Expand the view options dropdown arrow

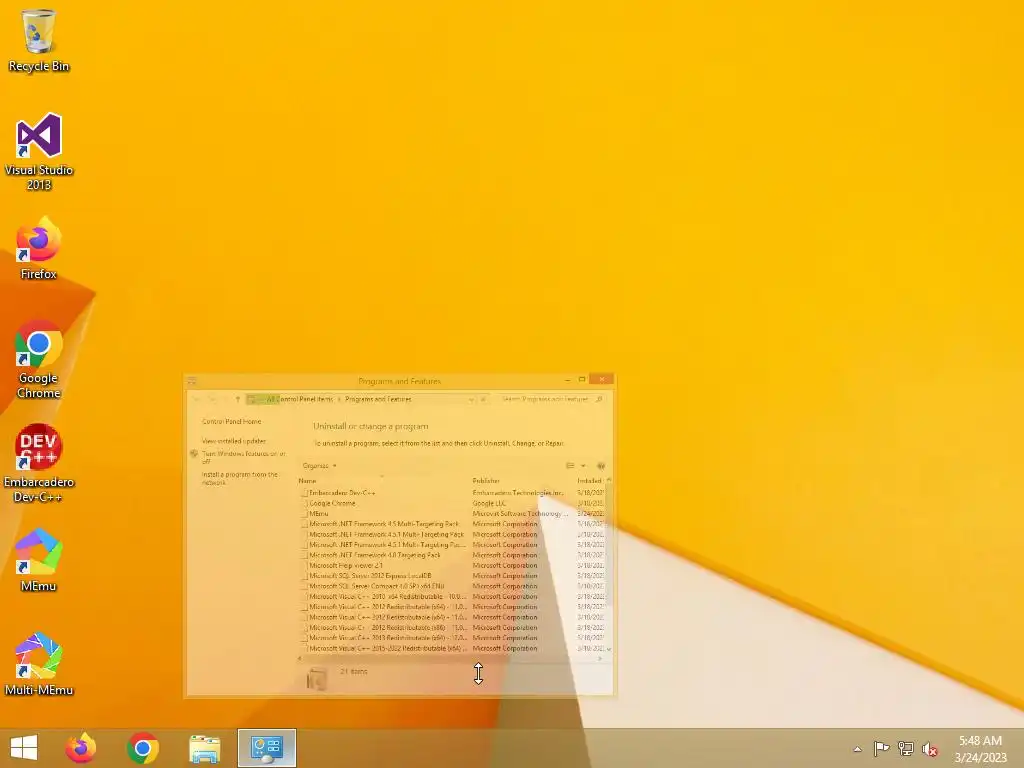point(583,466)
